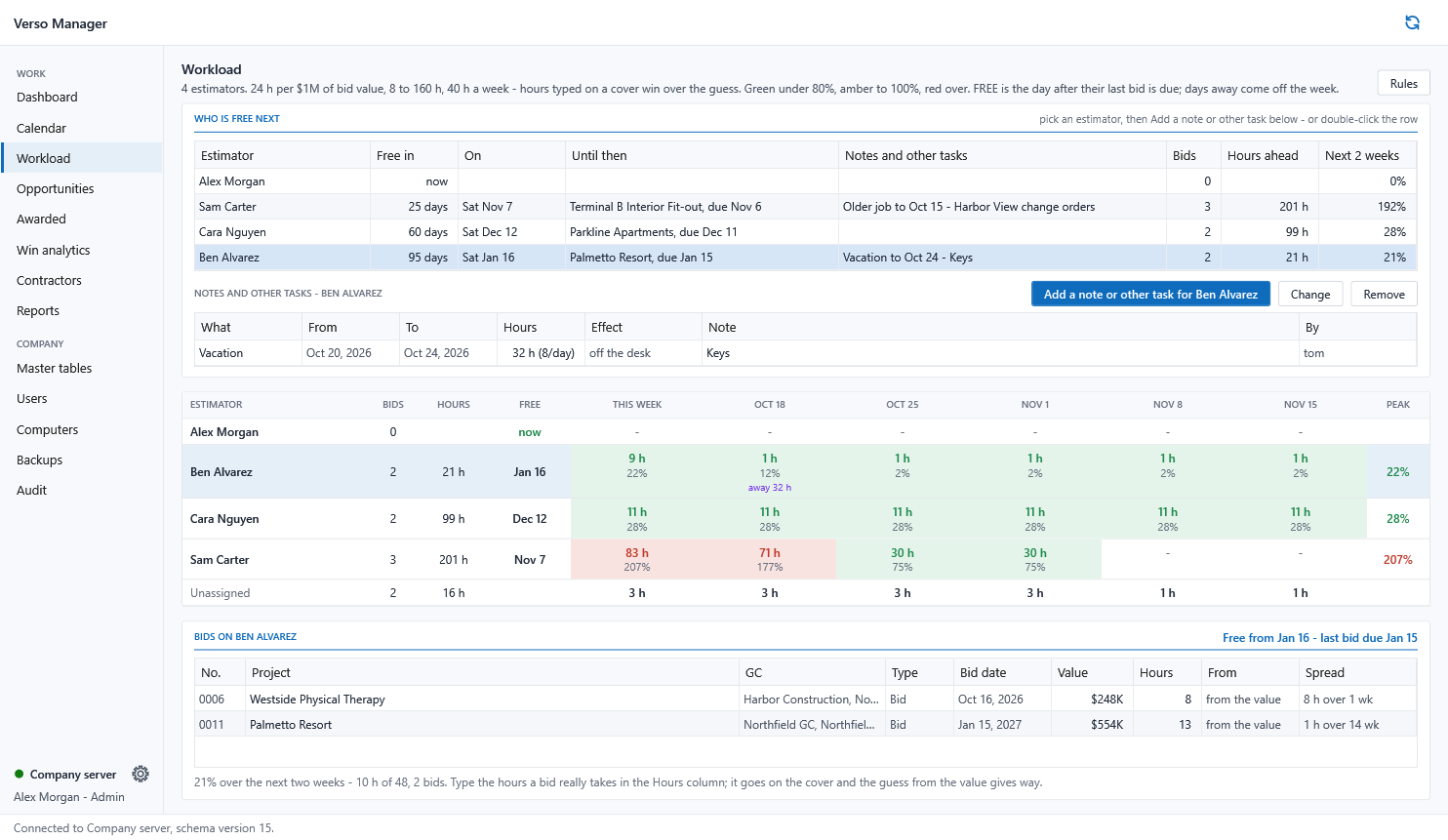Click the Value column header in bids table
This screenshot has height=840, width=1448.
(x=1092, y=672)
